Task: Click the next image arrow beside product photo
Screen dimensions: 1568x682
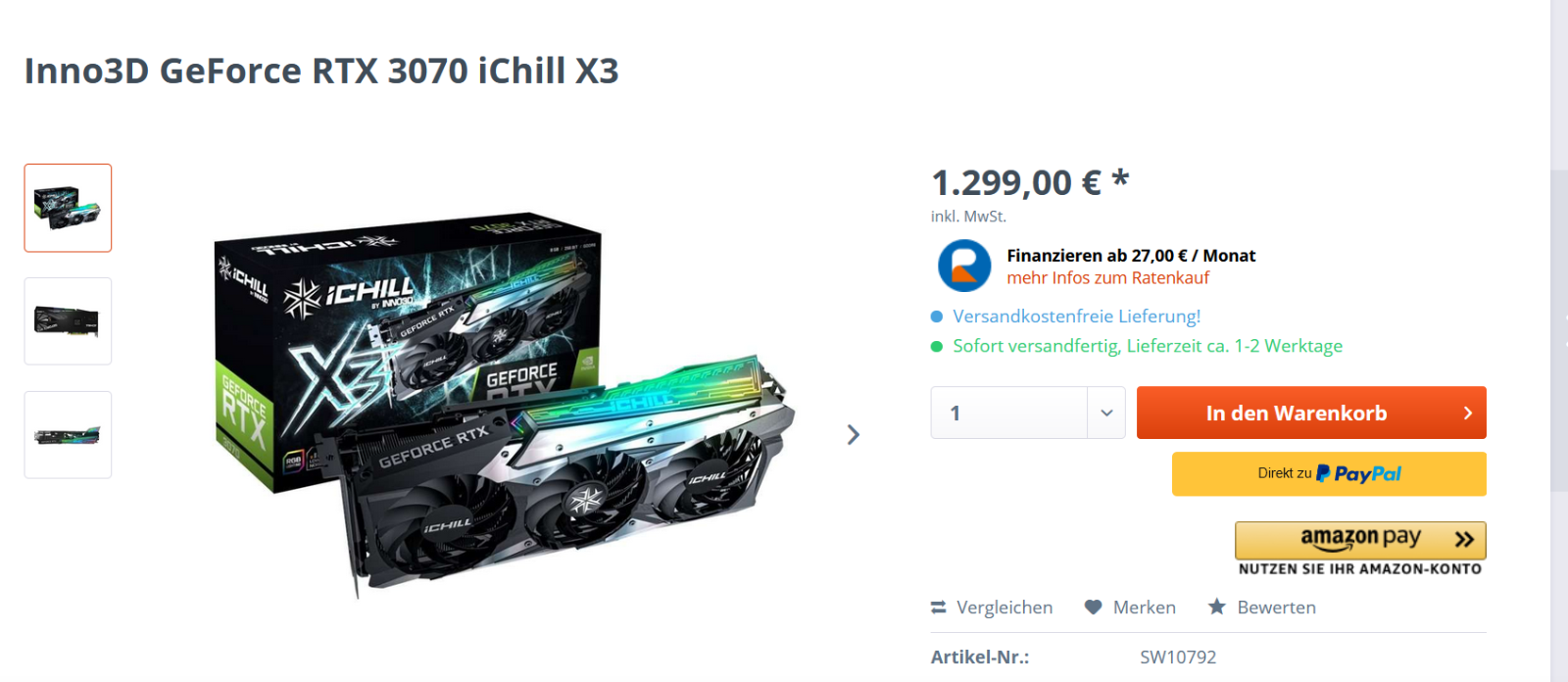Action: point(854,434)
